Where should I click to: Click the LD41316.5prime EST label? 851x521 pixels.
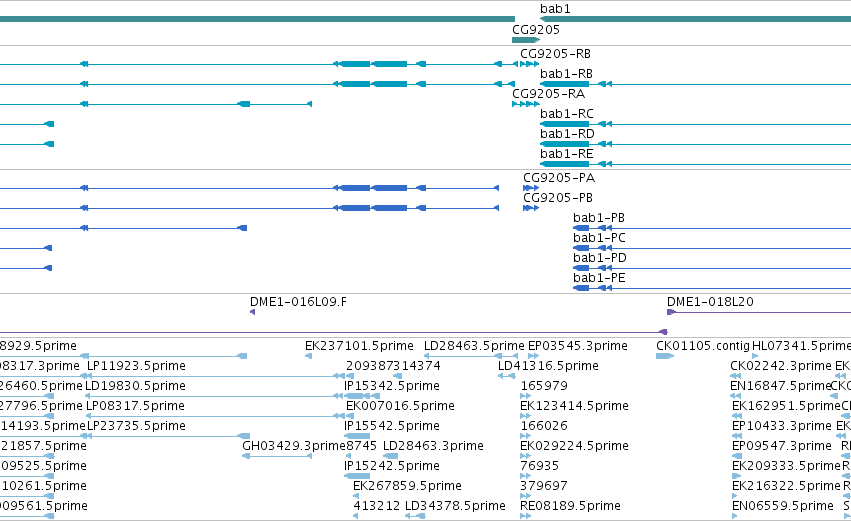coord(548,366)
